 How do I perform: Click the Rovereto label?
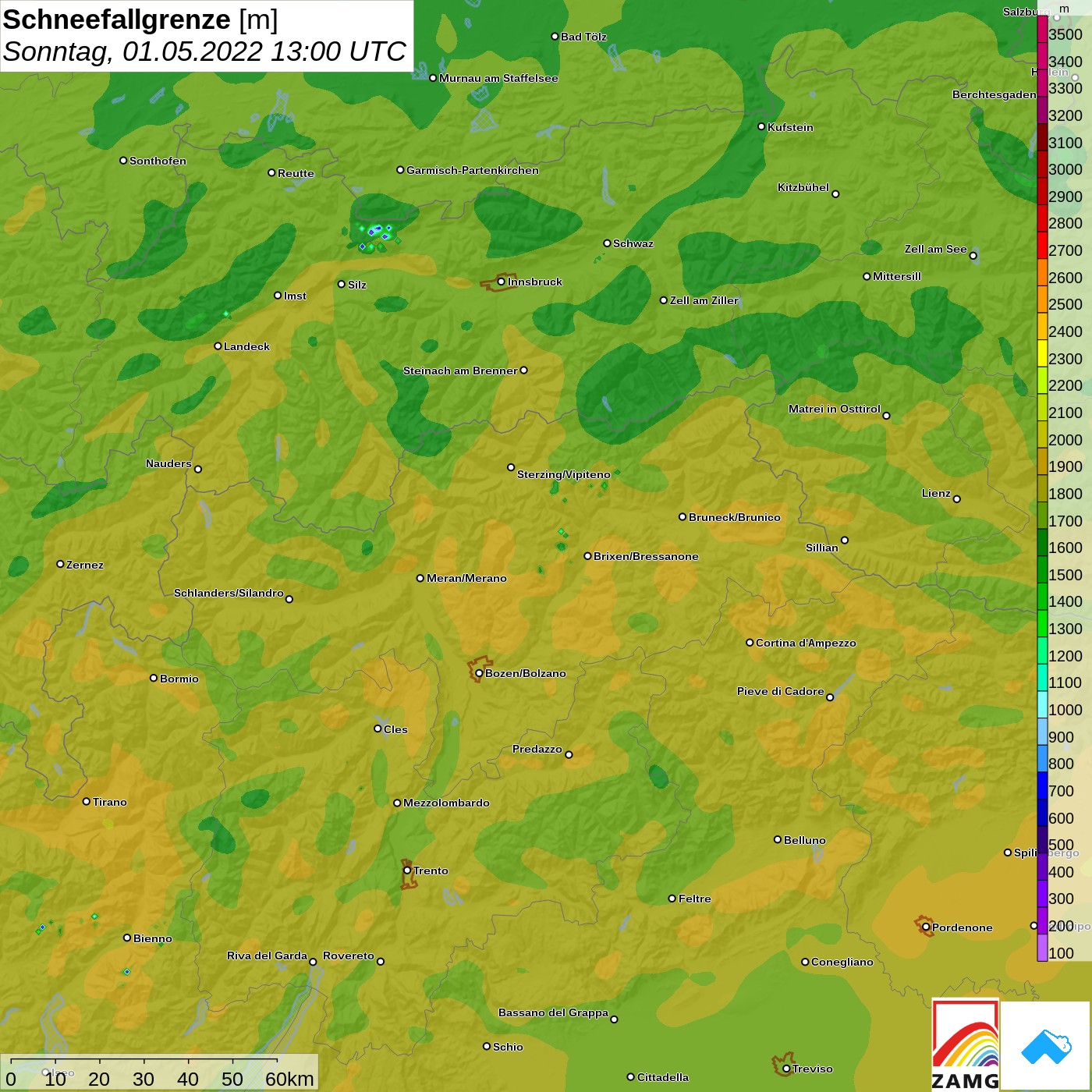(x=349, y=955)
